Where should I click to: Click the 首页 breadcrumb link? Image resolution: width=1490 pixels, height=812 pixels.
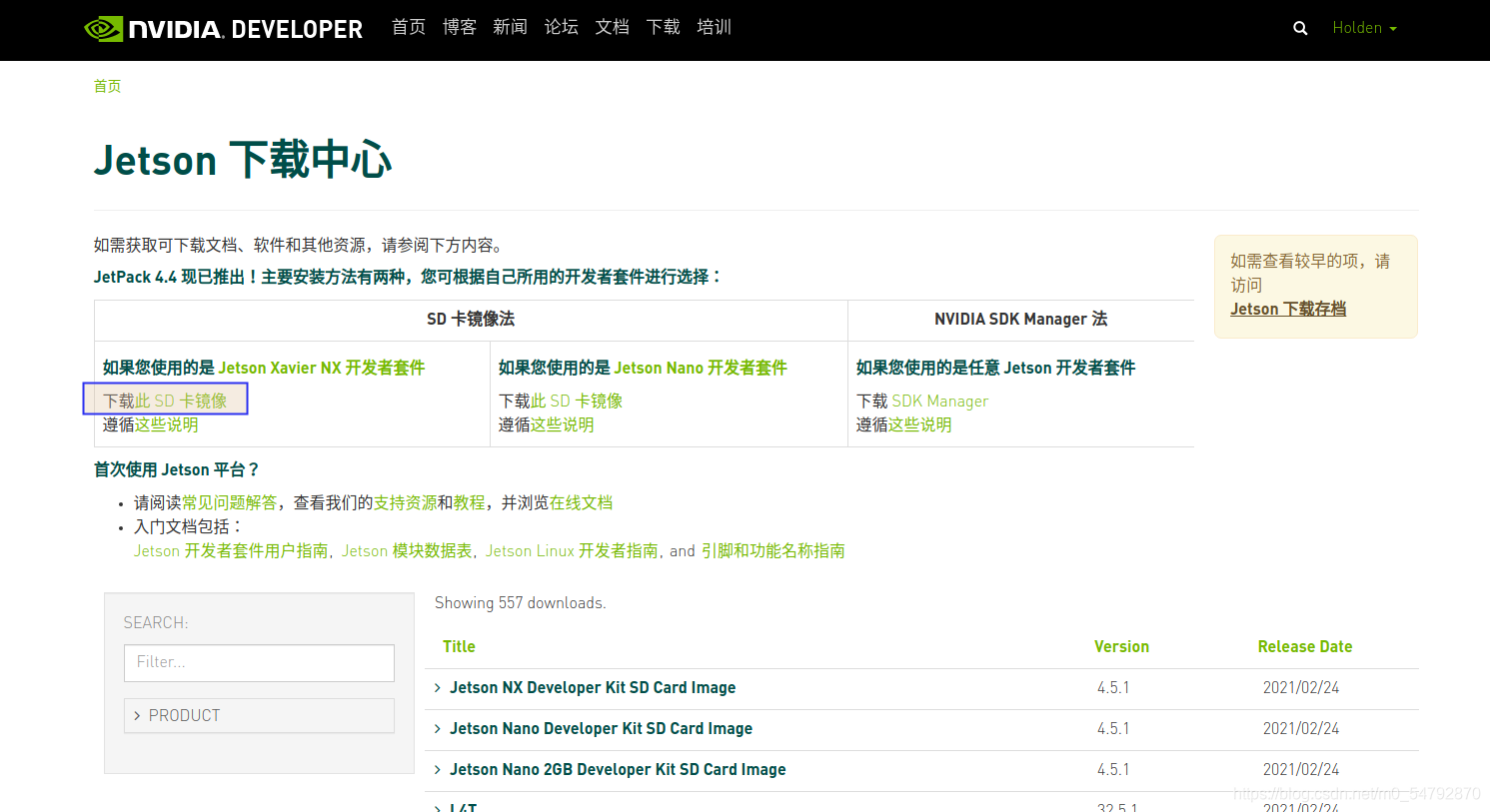pos(108,86)
